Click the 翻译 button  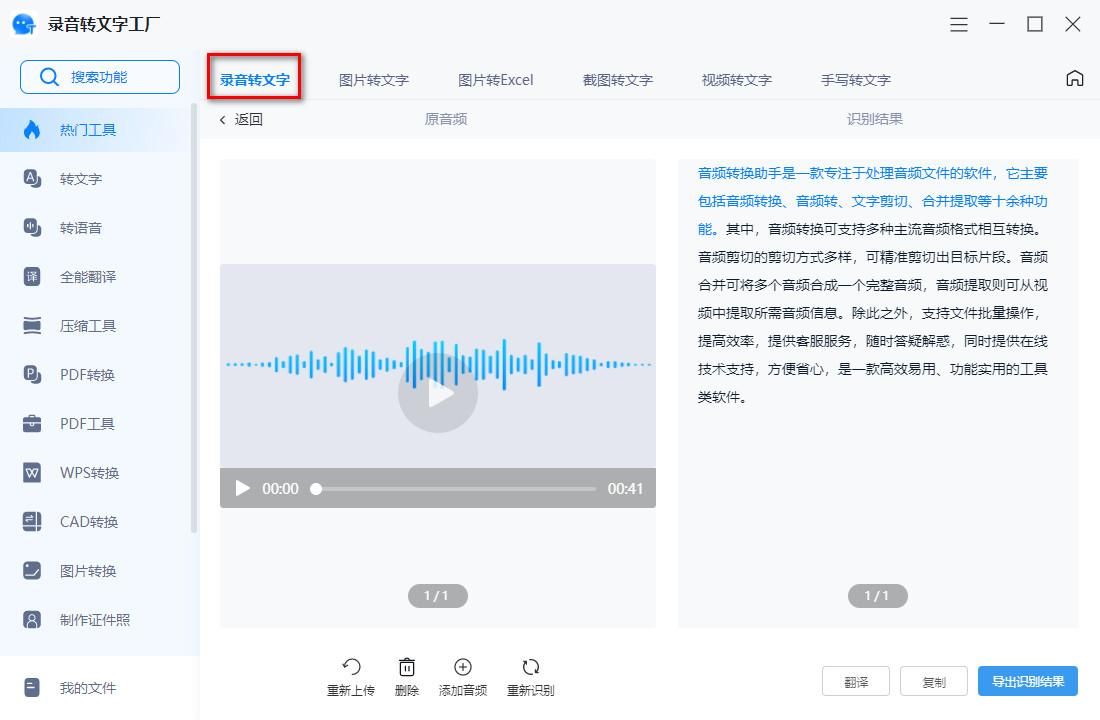tap(856, 681)
